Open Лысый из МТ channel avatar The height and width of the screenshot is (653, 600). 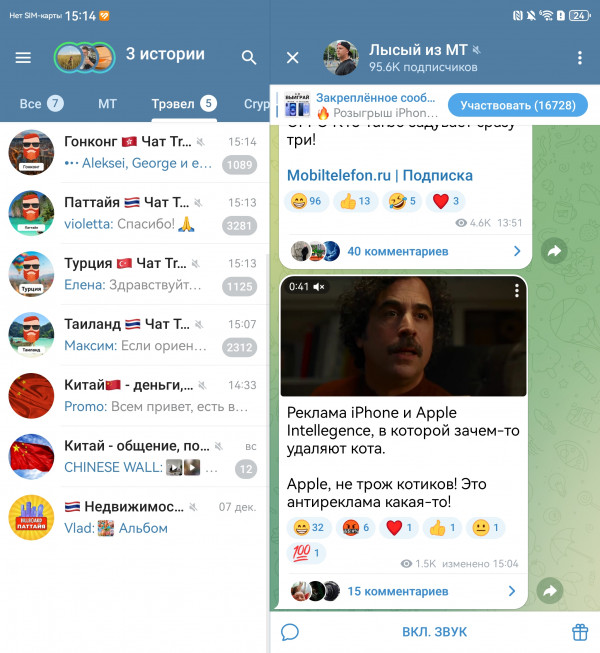pos(341,58)
